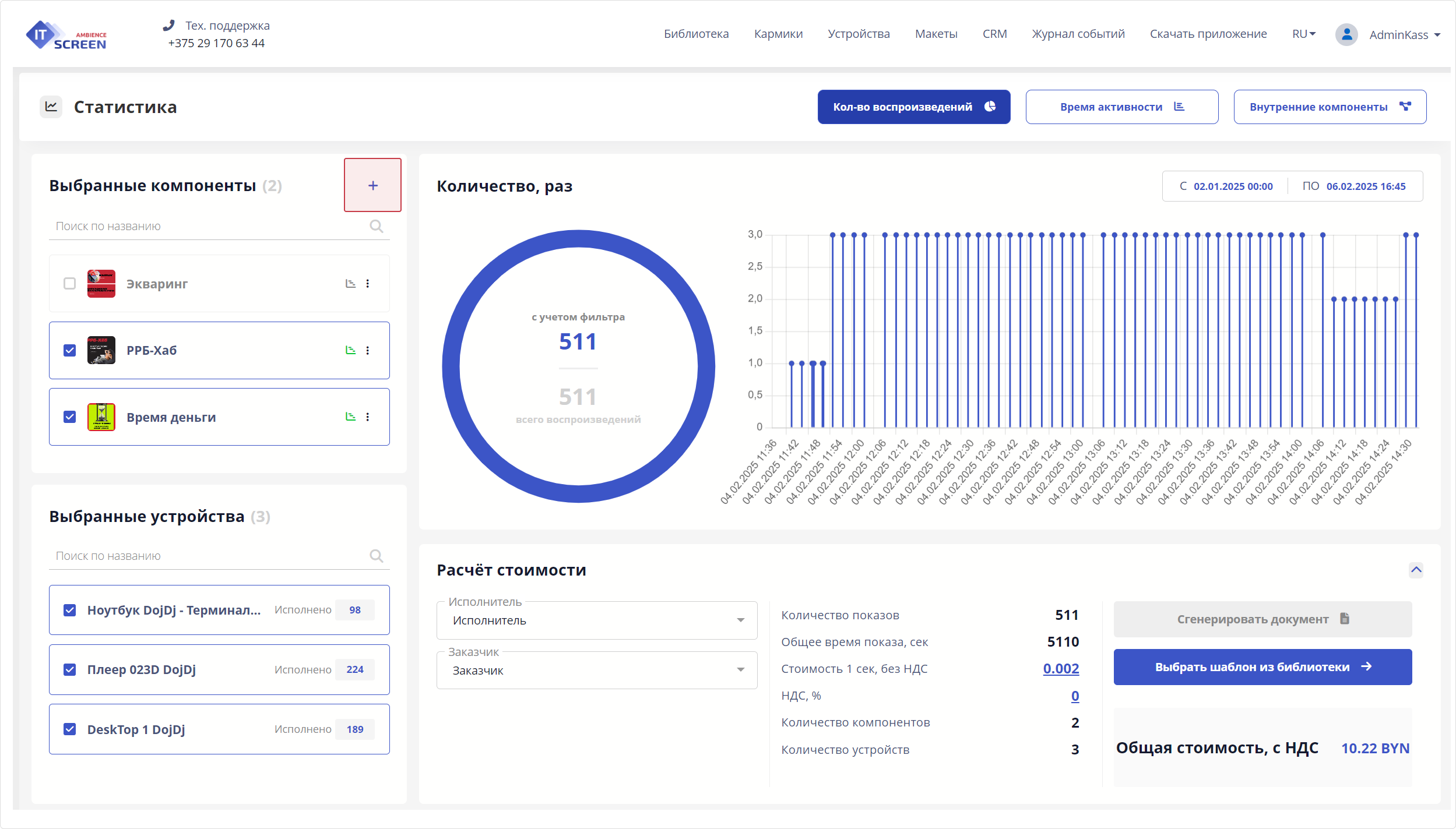1456x829 pixels.
Task: Open the Журнал событий menu item
Action: point(1078,34)
